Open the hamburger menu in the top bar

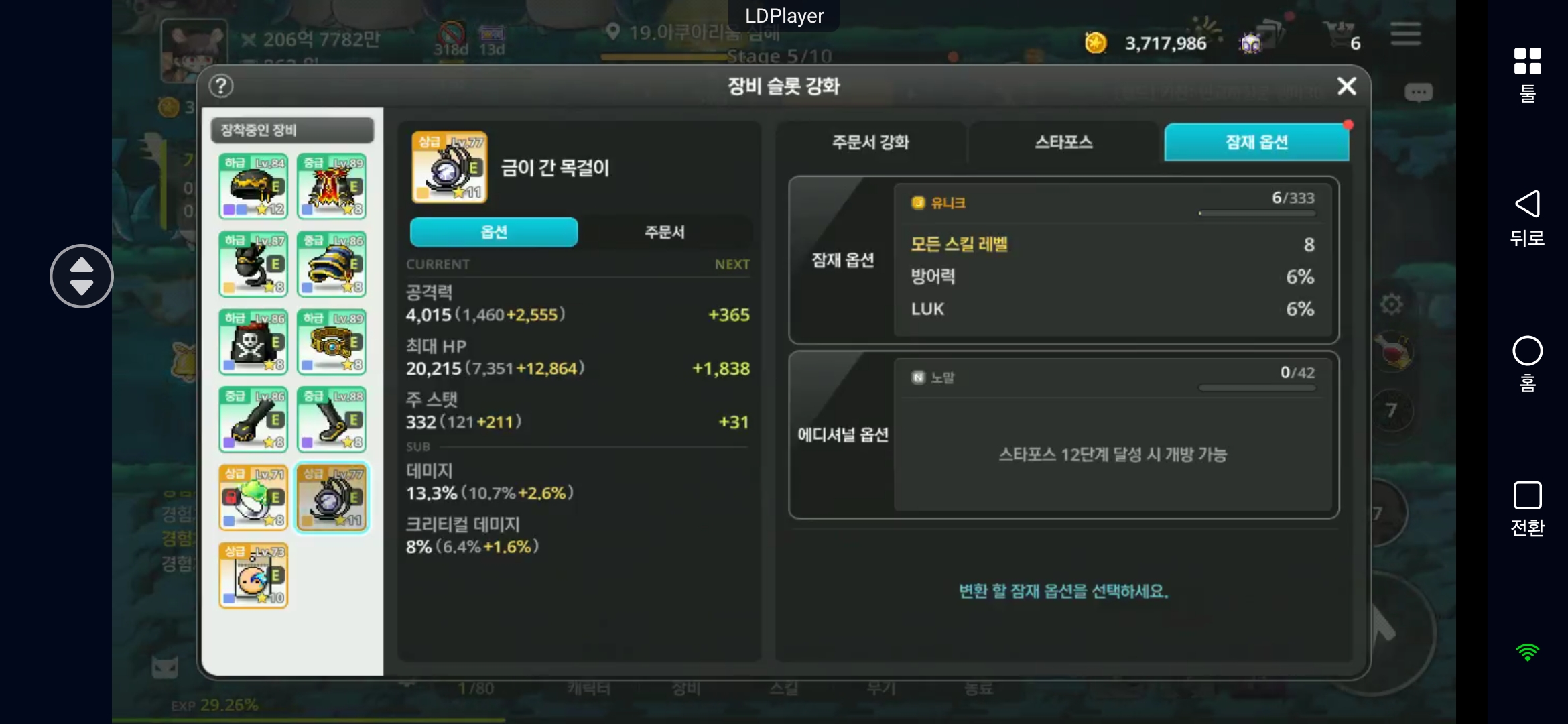click(1405, 34)
